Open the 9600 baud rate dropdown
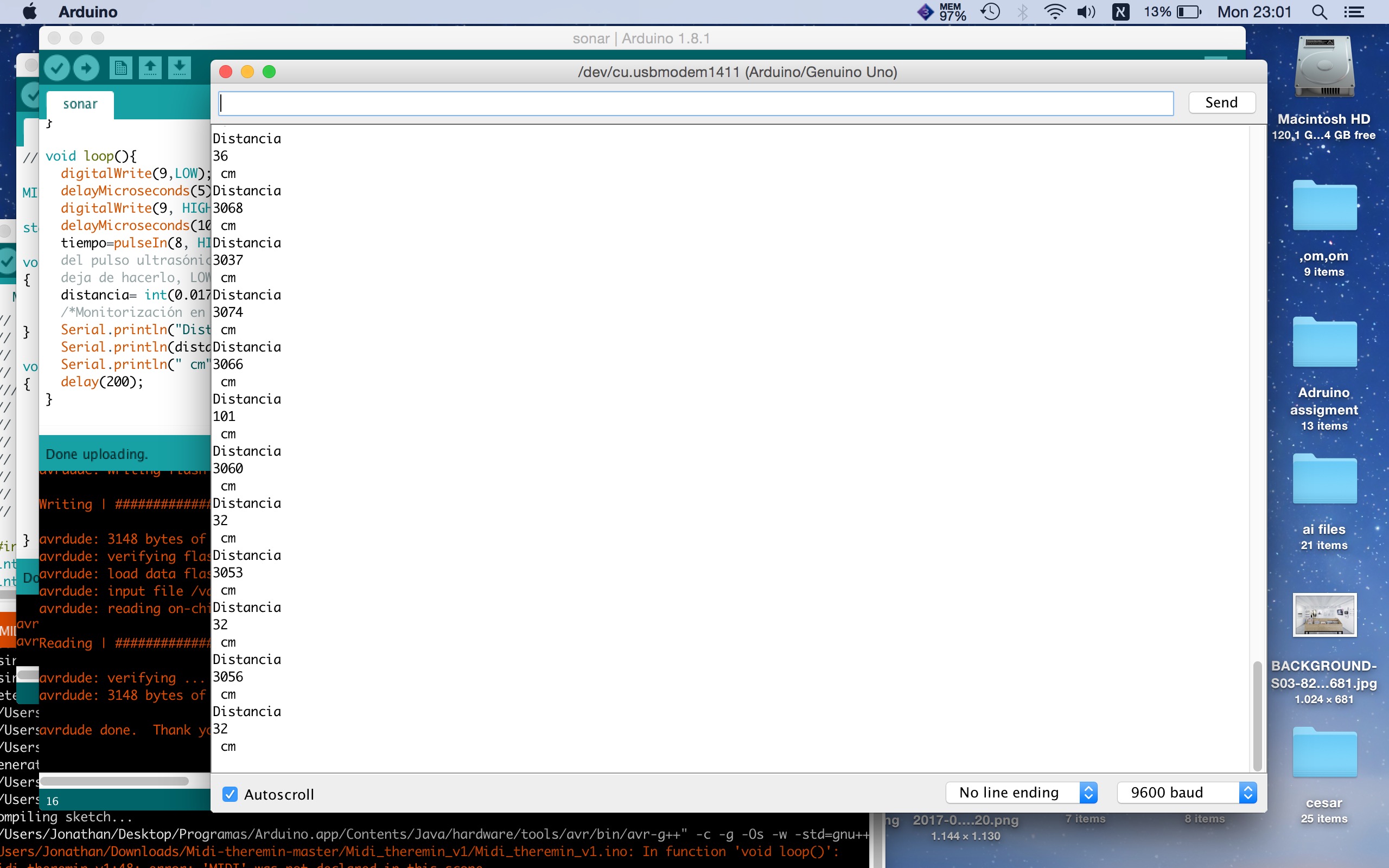Screen dimensions: 1389x868 [x=1187, y=792]
